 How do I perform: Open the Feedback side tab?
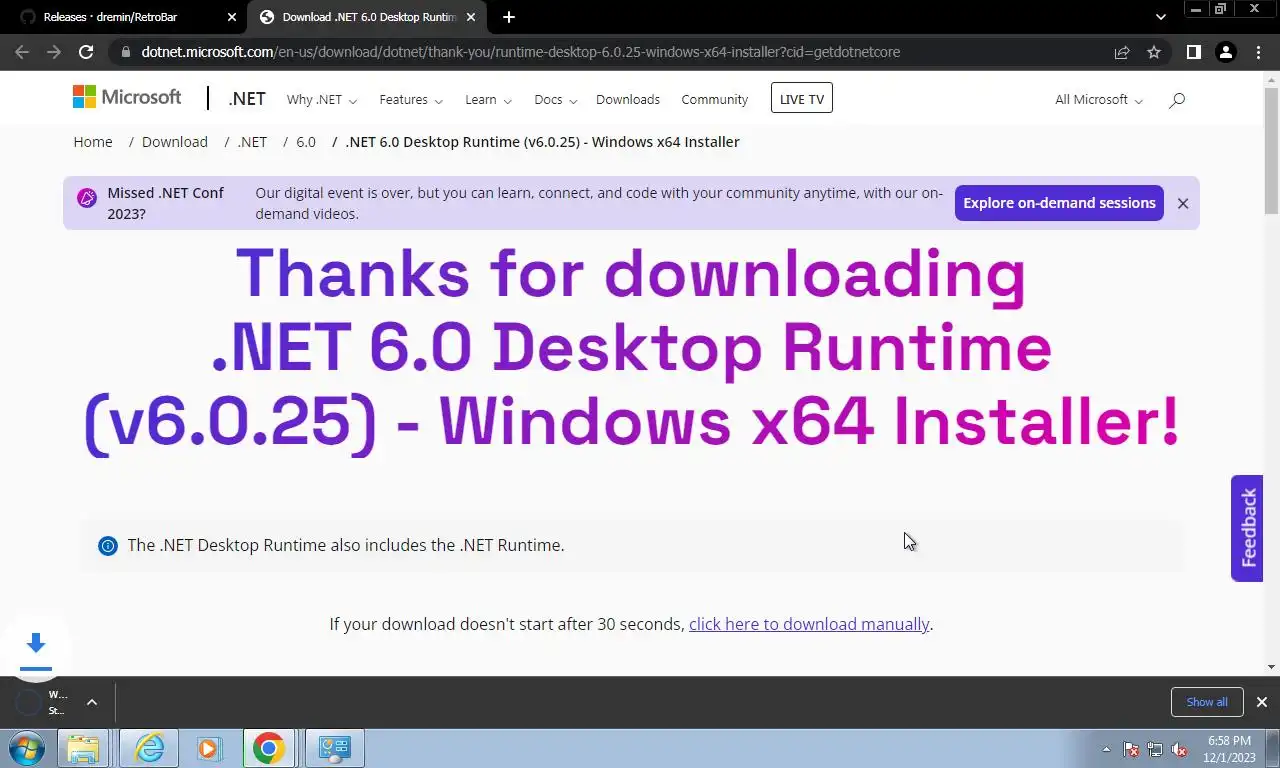[1247, 528]
